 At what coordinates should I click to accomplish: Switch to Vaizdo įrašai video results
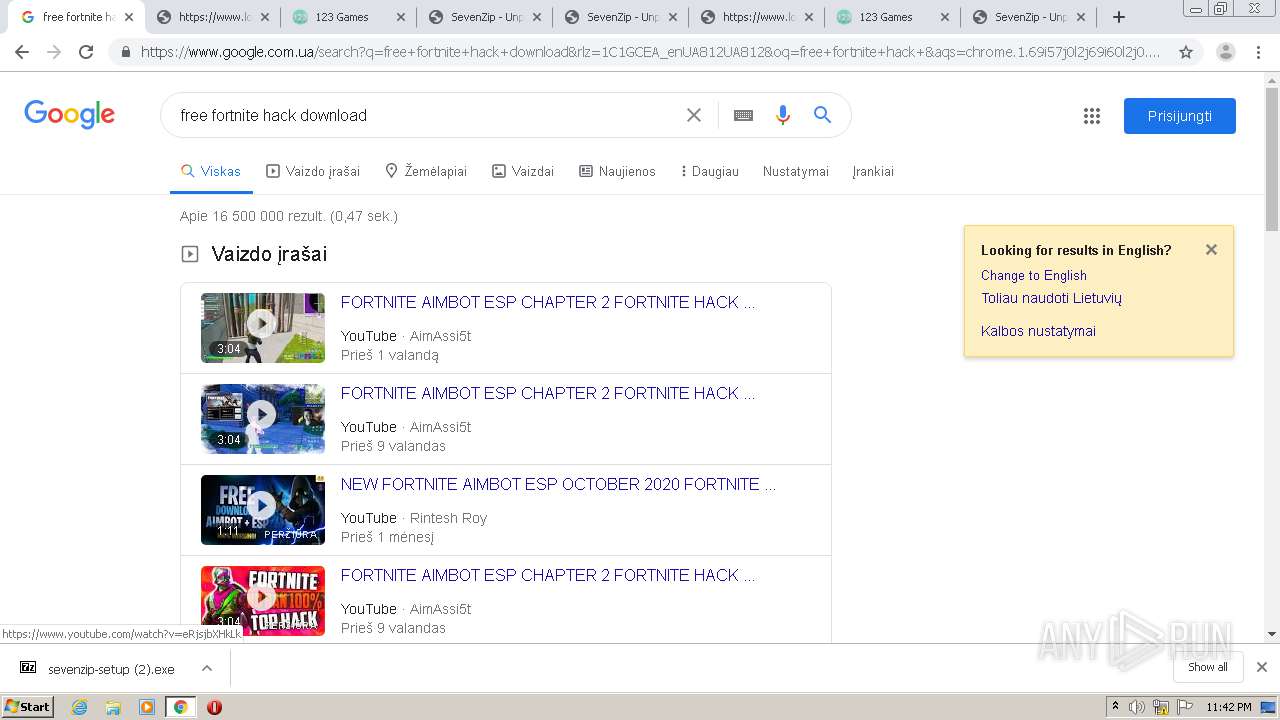tap(313, 171)
